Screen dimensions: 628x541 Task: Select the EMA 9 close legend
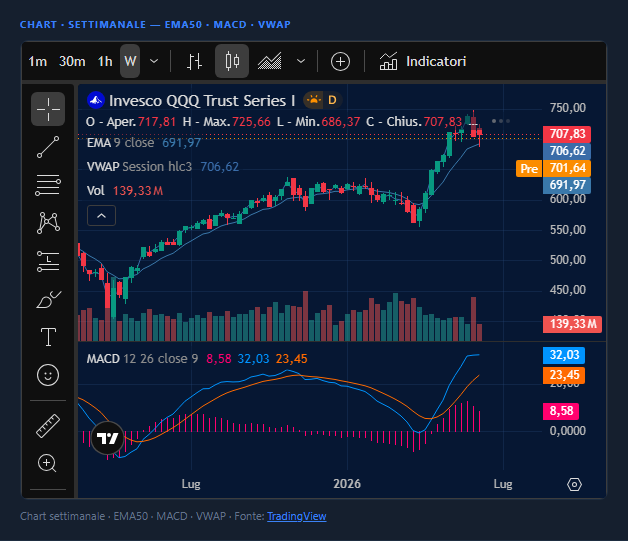[121, 143]
